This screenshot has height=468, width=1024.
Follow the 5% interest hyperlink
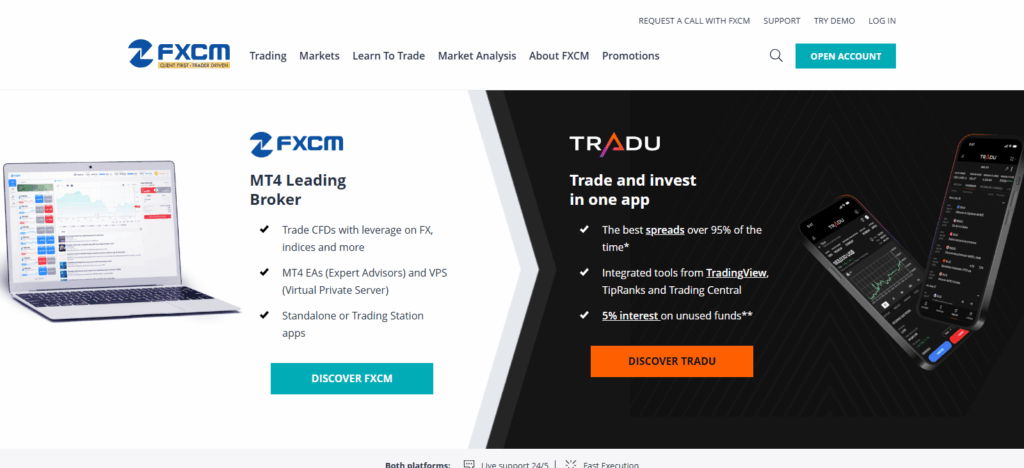point(630,316)
